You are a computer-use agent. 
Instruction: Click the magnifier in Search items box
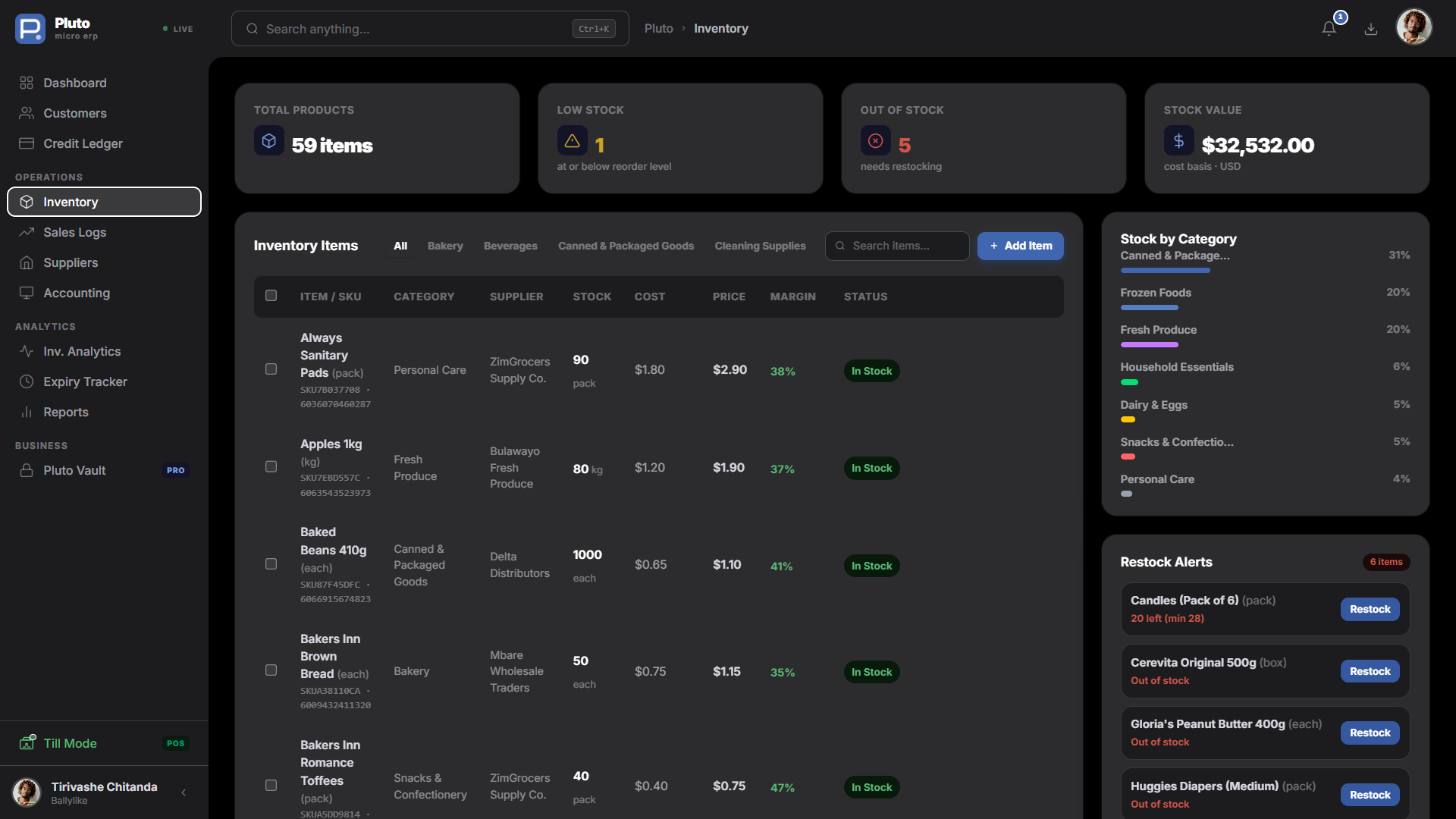pyautogui.click(x=840, y=246)
